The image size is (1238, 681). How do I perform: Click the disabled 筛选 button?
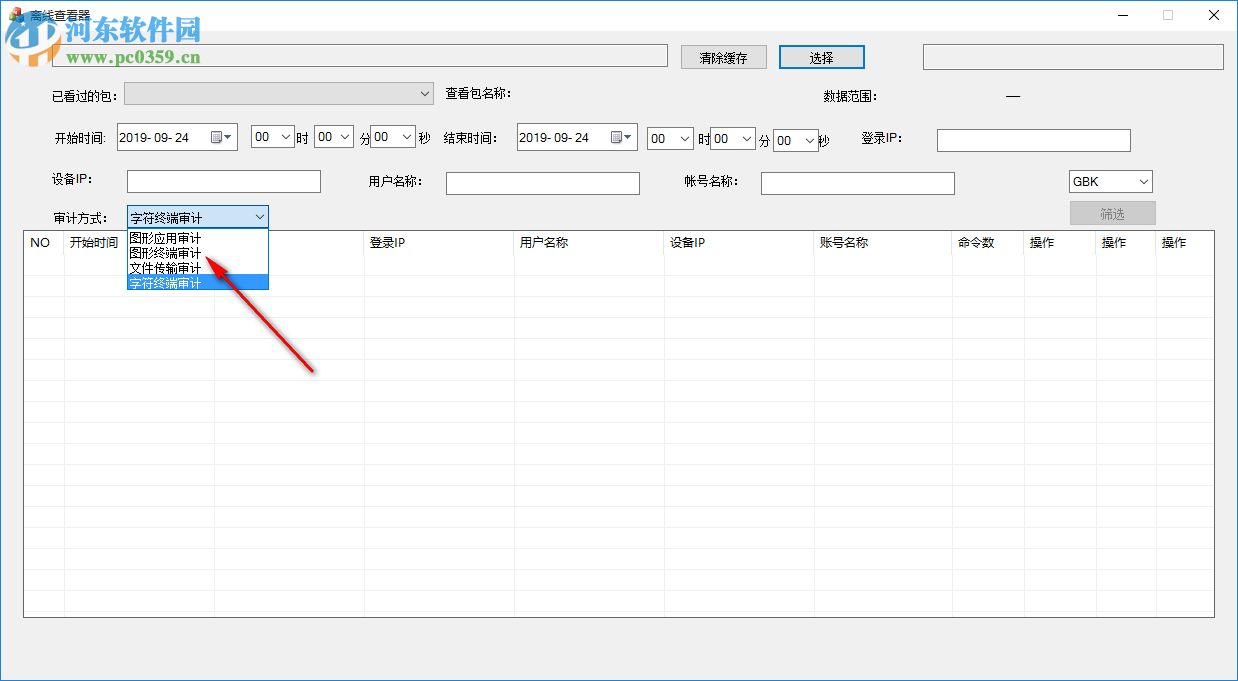[1113, 213]
